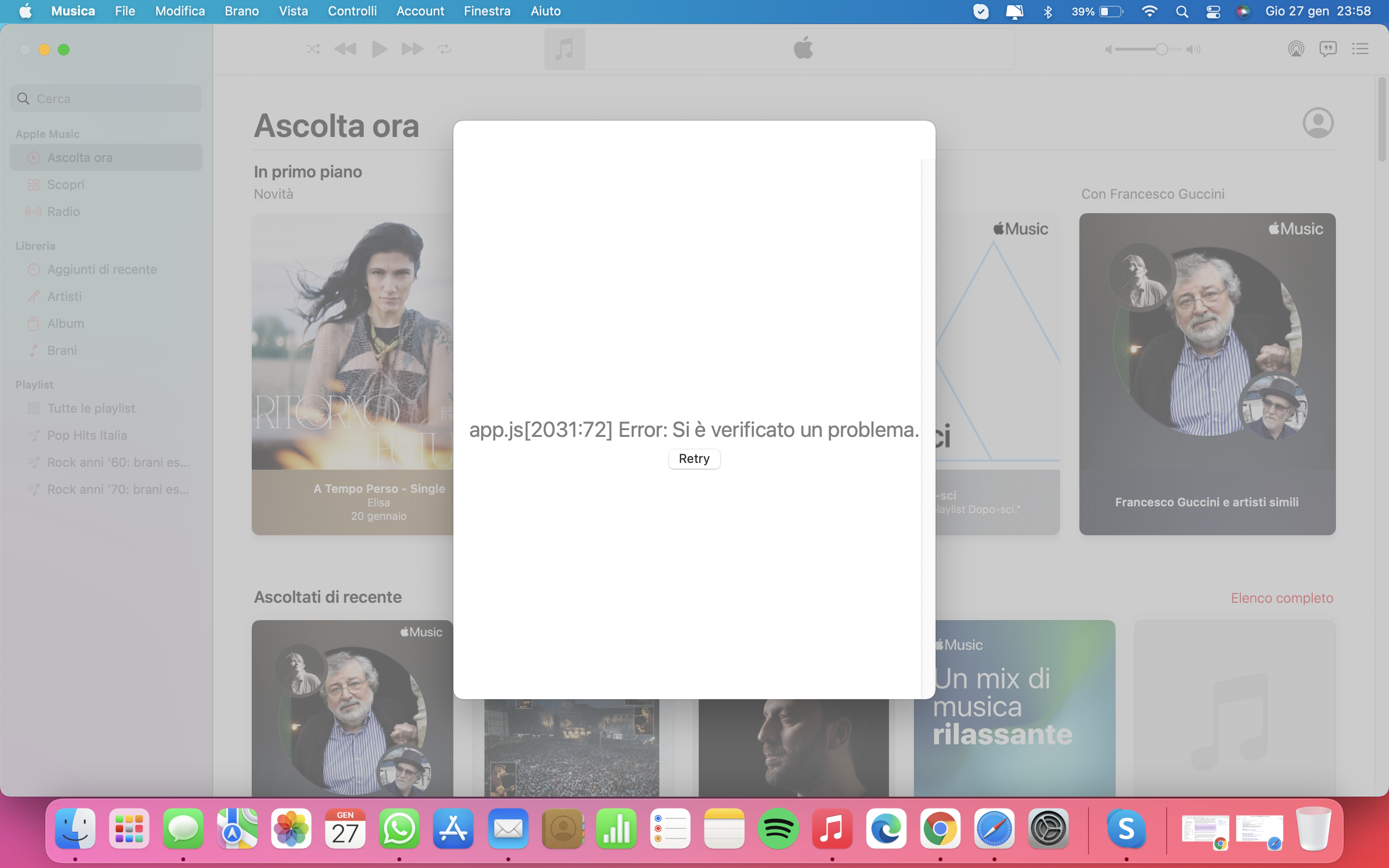This screenshot has width=1389, height=868.
Task: Open AirPlay output selector
Action: coord(1295,49)
